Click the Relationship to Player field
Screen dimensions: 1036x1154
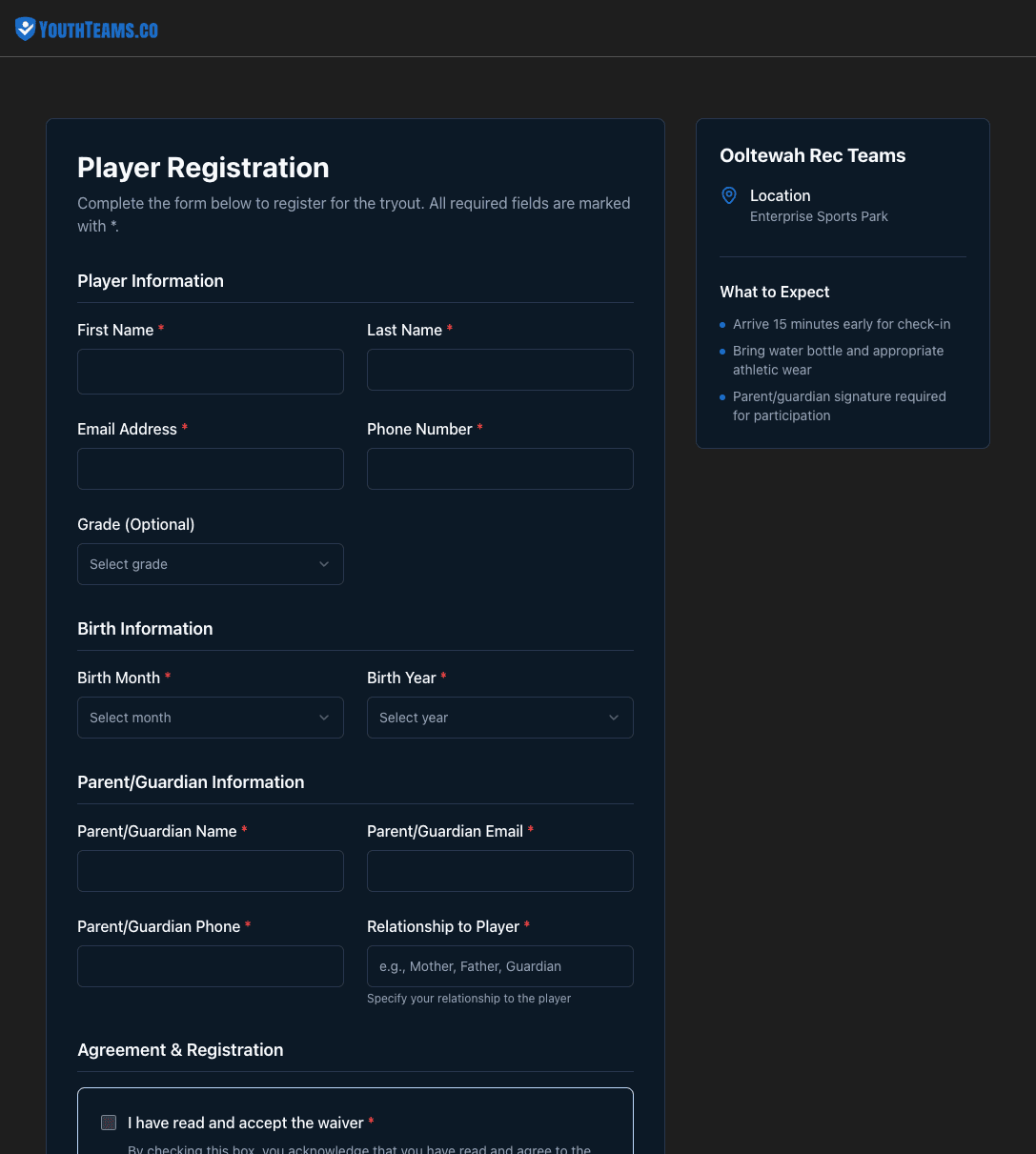[499, 966]
